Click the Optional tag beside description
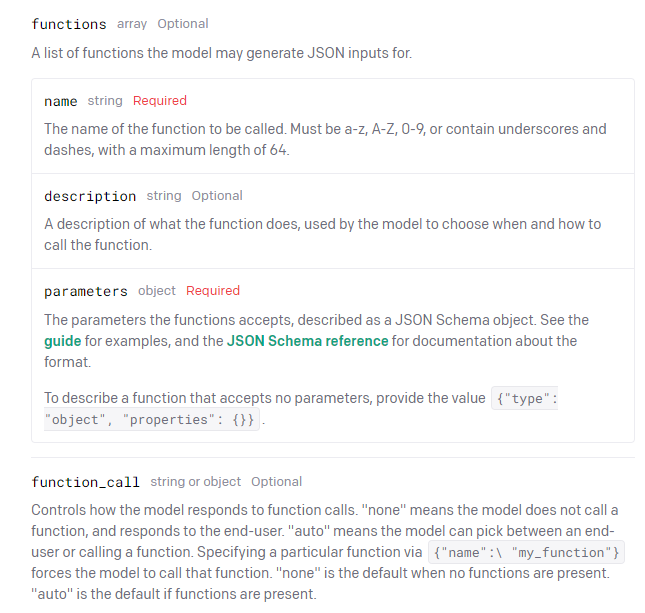This screenshot has height=613, width=645. point(217,196)
